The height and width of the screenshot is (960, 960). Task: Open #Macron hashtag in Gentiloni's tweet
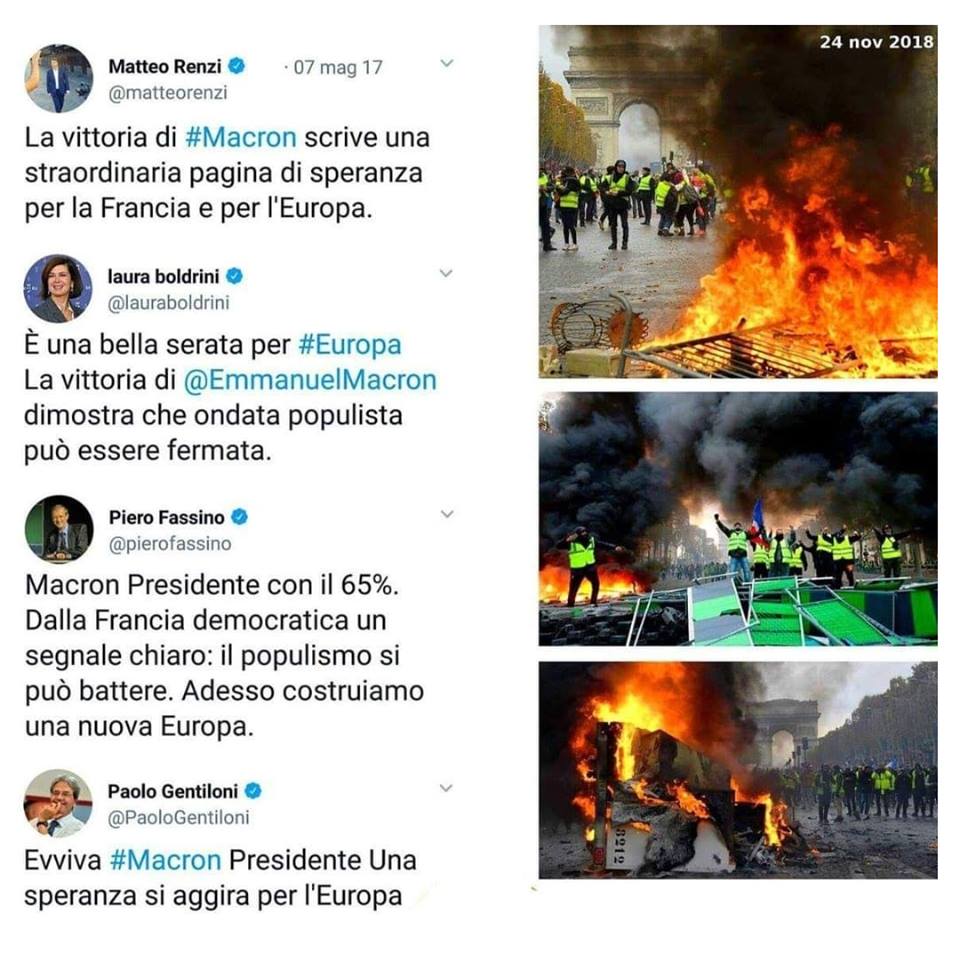(165, 860)
